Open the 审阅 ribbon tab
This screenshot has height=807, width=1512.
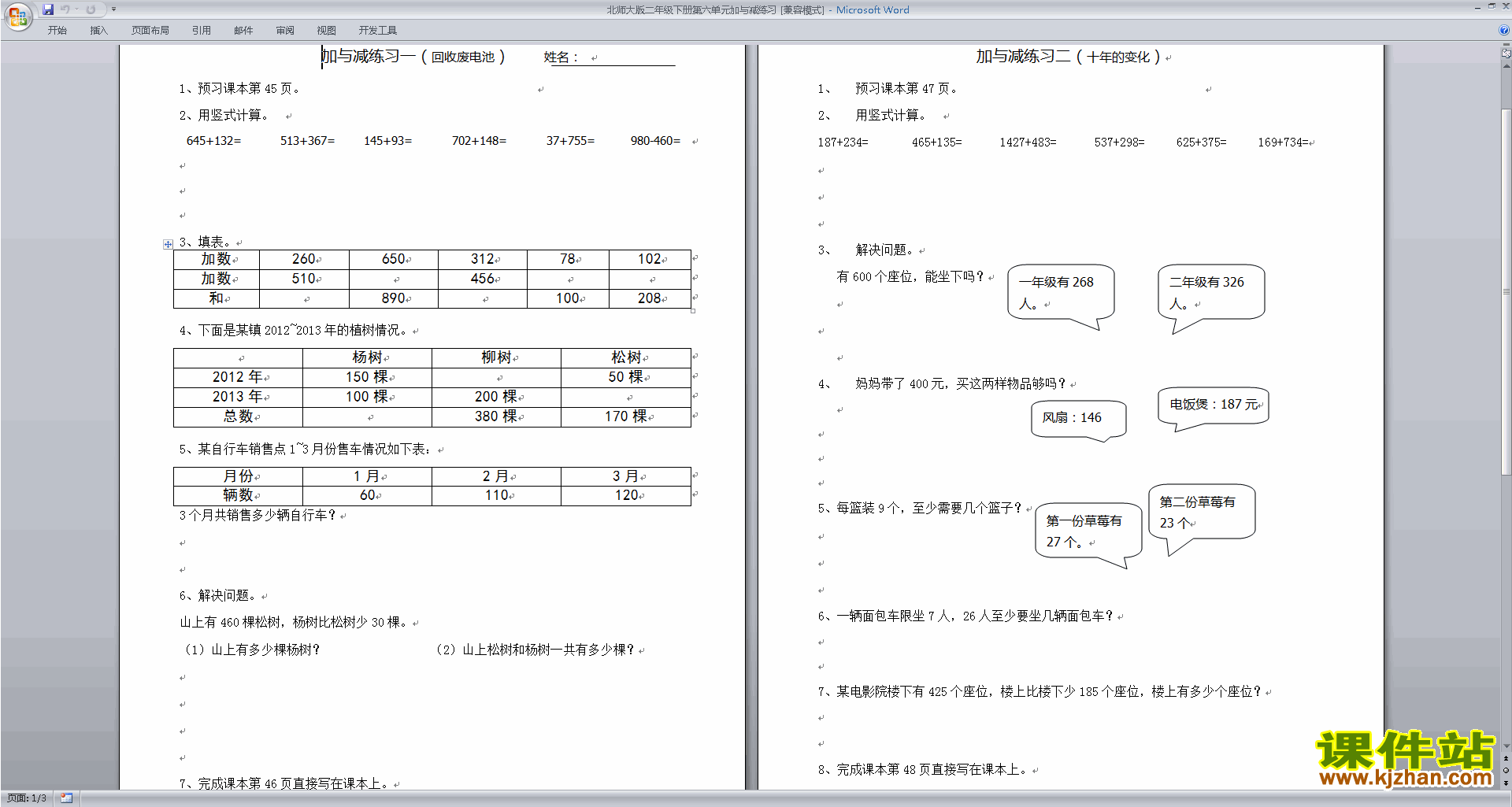point(285,30)
